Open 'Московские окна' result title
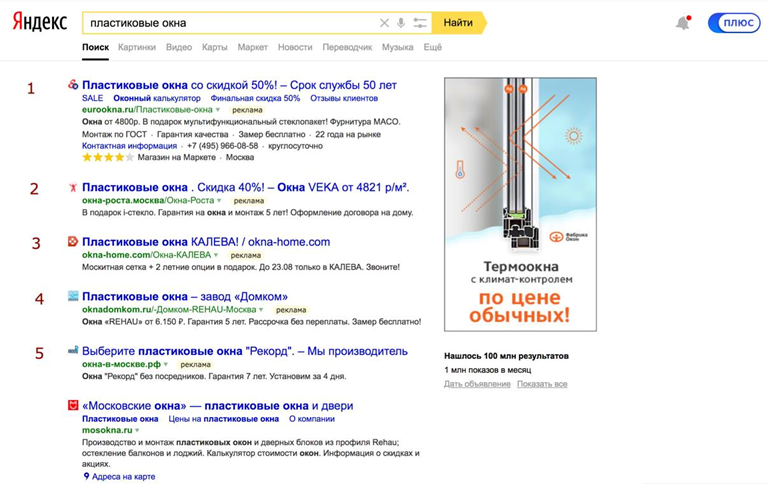Screen dimensions: 769x484 [x=218, y=406]
